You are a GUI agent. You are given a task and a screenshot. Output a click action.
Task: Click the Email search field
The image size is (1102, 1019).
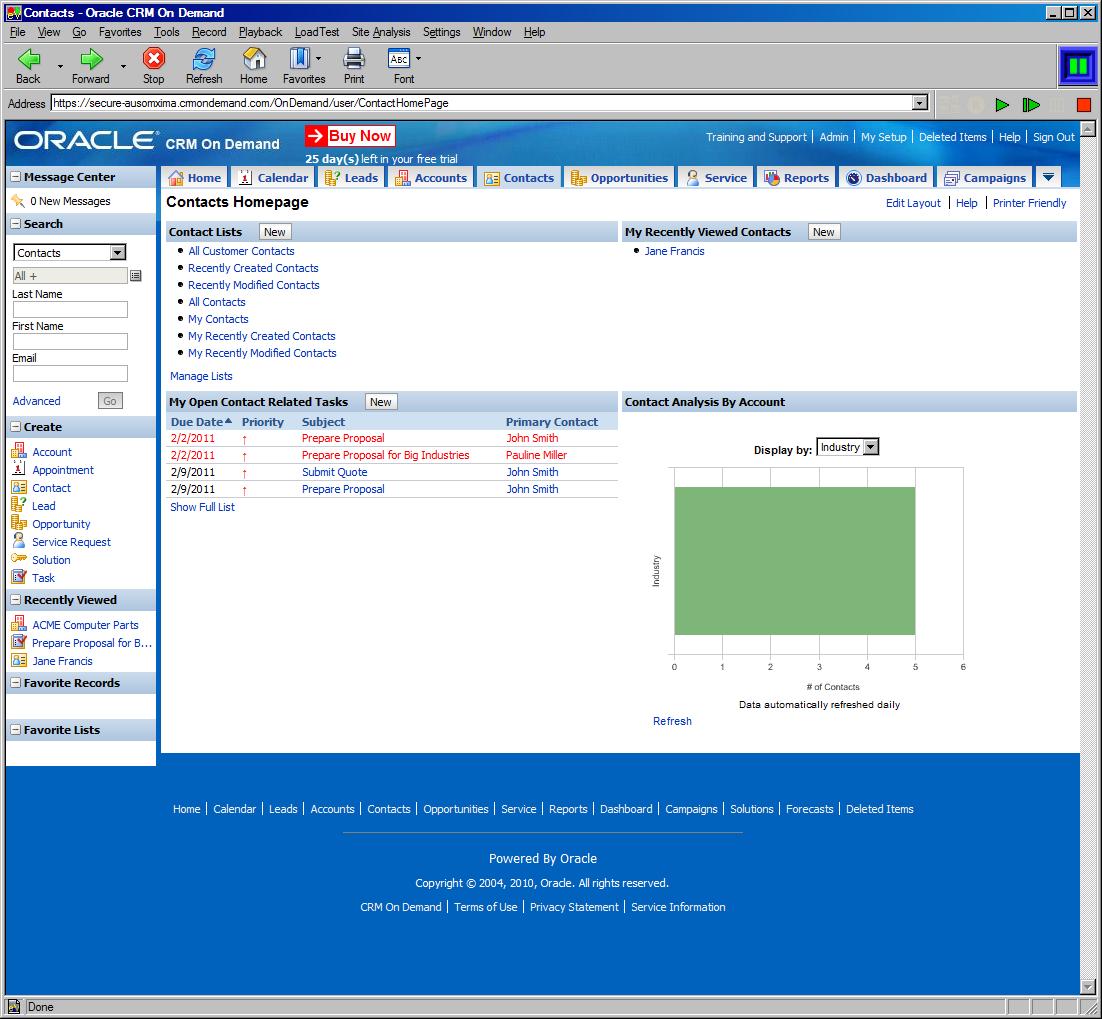tap(70, 373)
